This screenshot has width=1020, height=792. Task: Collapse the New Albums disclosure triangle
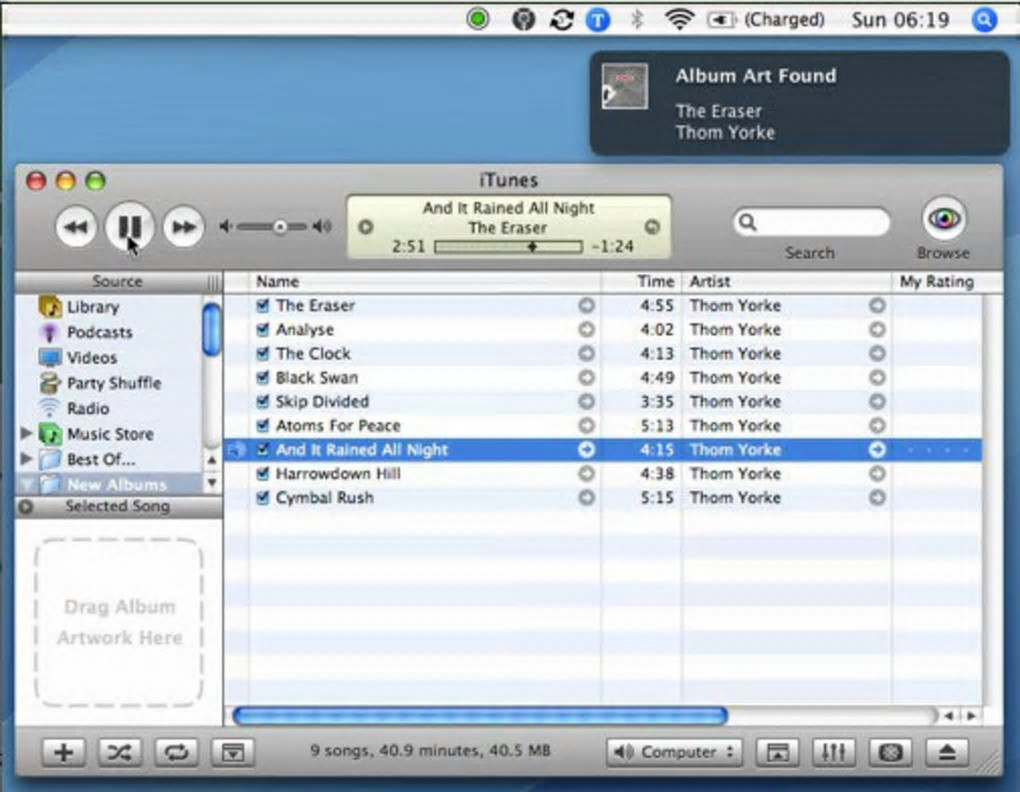click(x=26, y=484)
